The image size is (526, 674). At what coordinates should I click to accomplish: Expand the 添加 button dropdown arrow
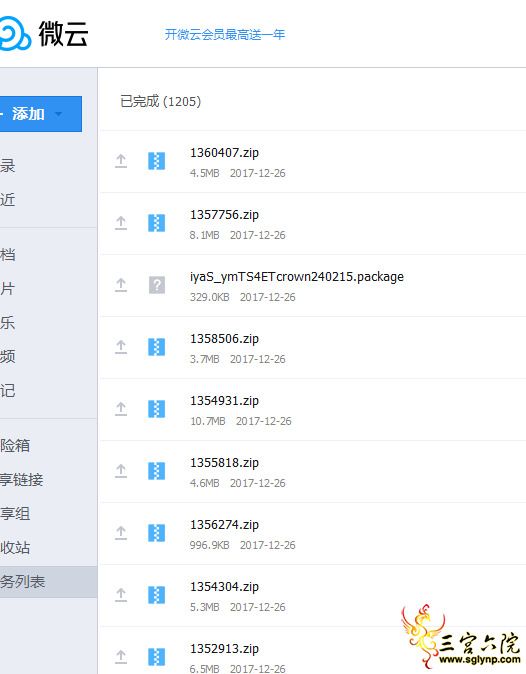coord(58,114)
